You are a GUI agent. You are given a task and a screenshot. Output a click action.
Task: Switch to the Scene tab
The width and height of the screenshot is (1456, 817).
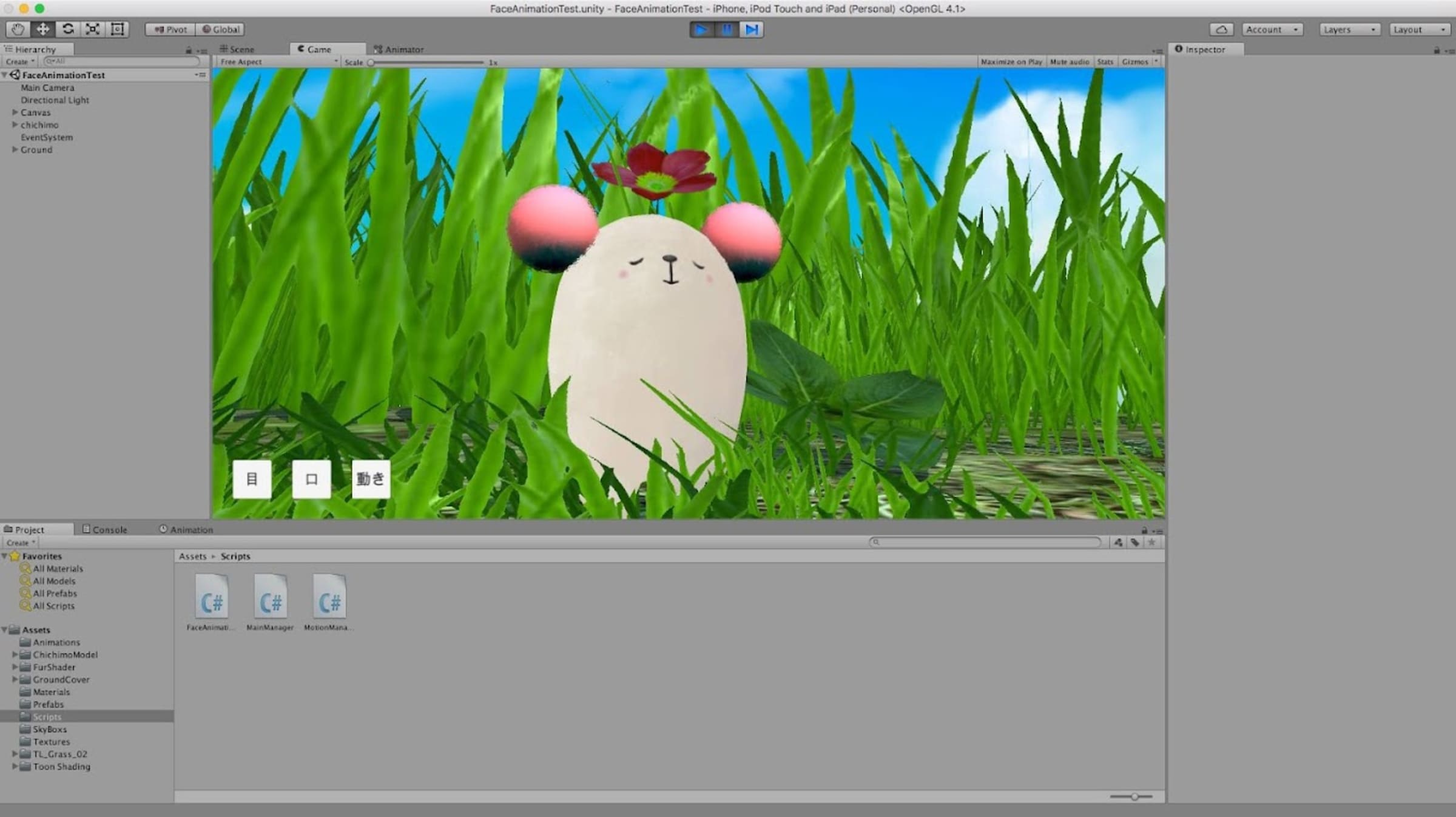pyautogui.click(x=238, y=49)
